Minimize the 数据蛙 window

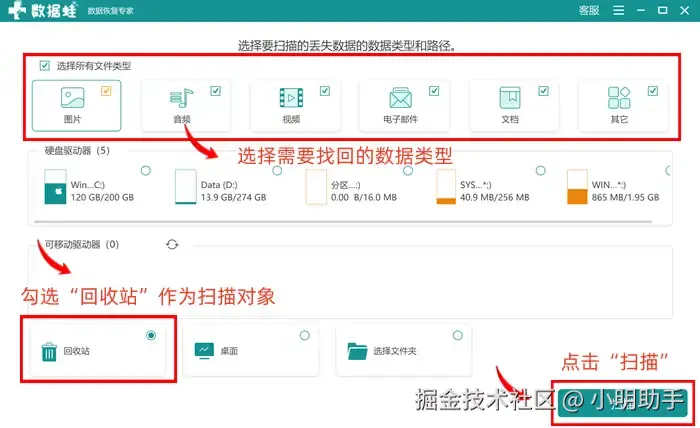(x=641, y=10)
